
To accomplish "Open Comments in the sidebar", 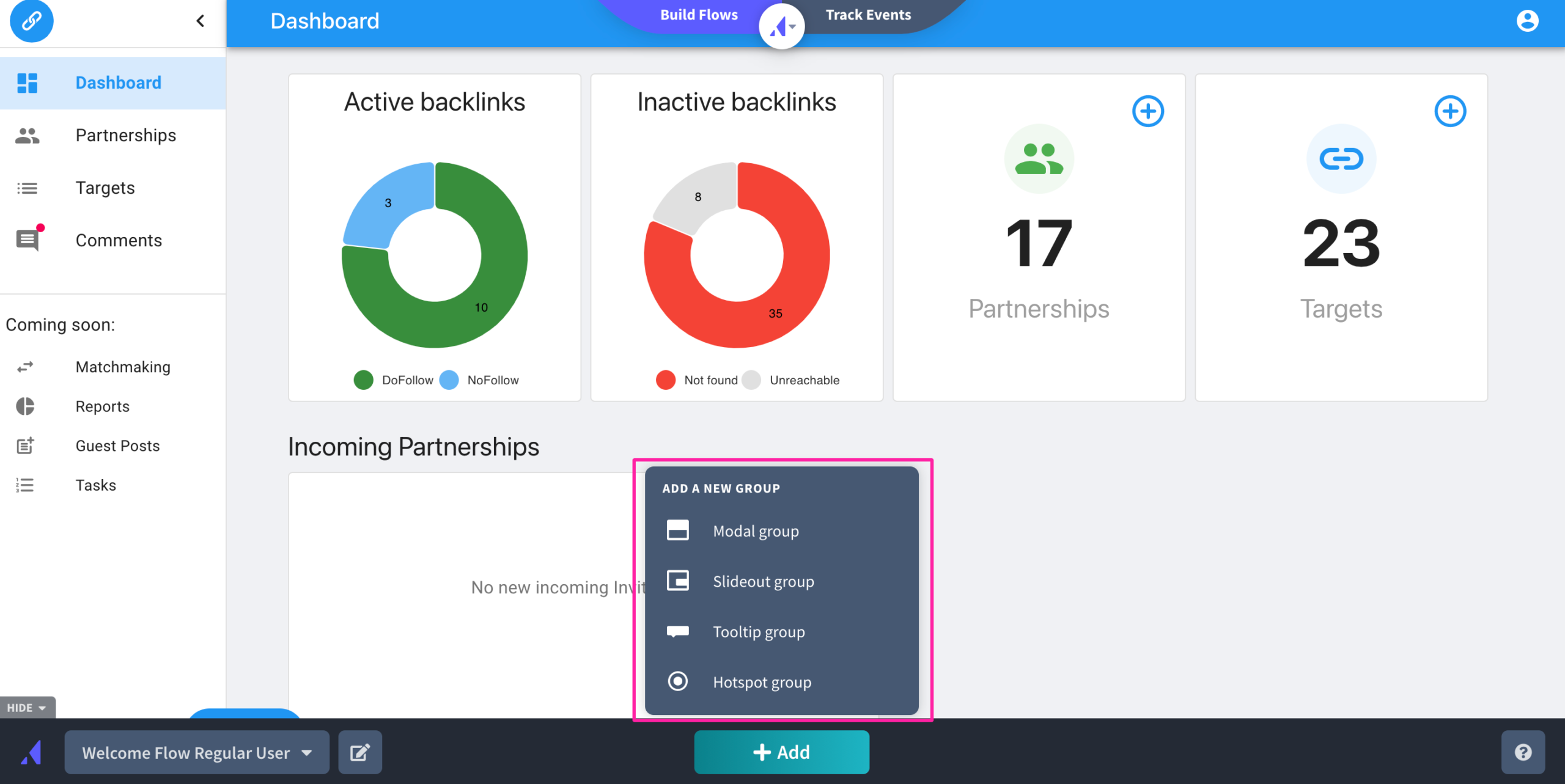I will 113,240.
